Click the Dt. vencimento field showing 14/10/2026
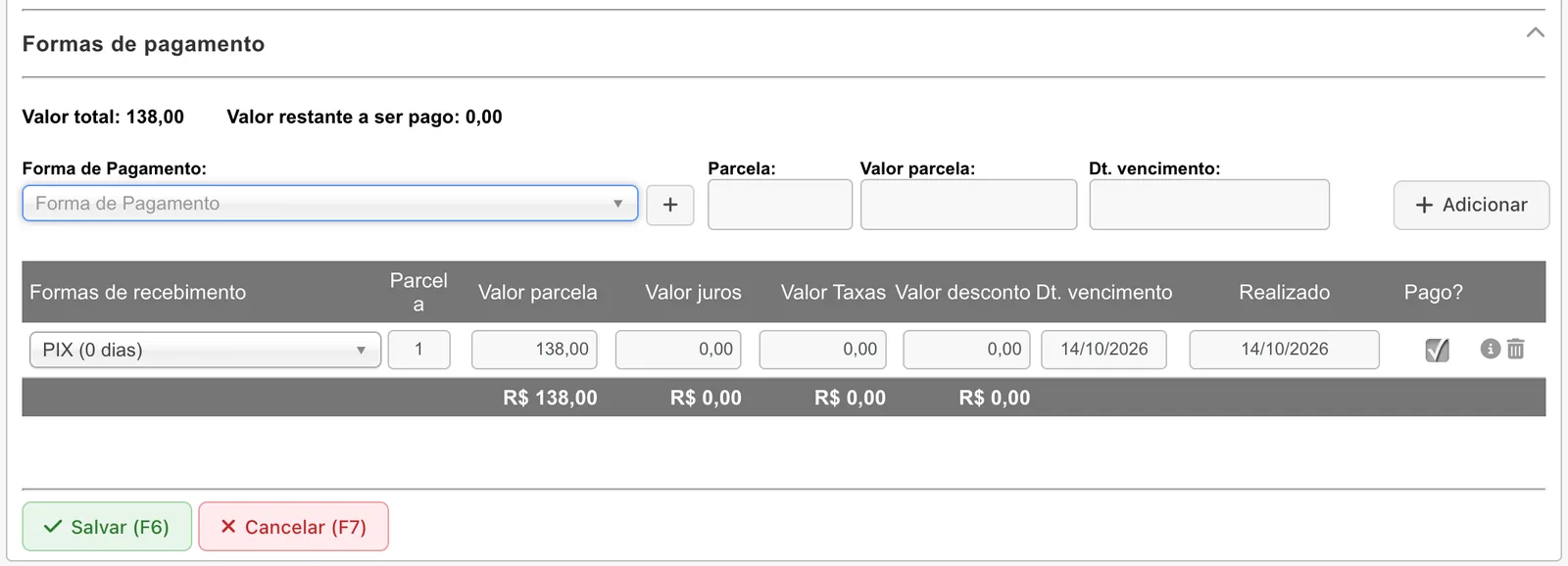The image size is (1568, 566). (x=1103, y=350)
